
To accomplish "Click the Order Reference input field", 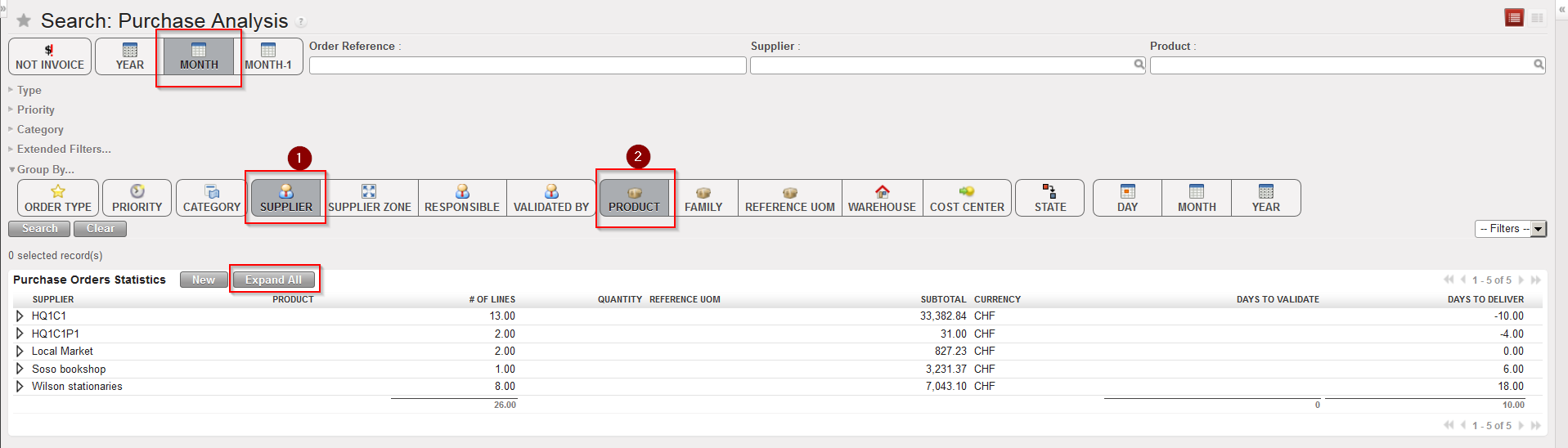I will (527, 65).
